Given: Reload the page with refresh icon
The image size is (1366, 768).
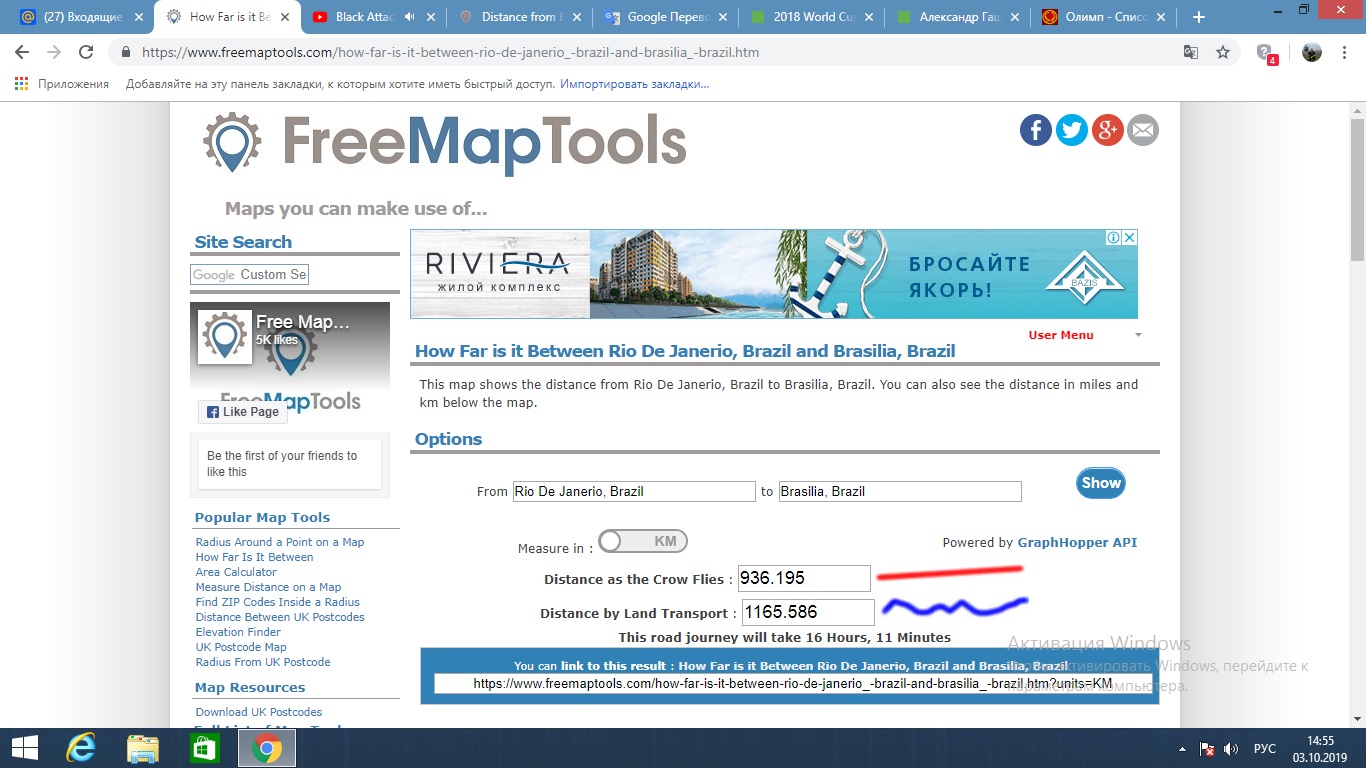Looking at the screenshot, I should [x=86, y=52].
